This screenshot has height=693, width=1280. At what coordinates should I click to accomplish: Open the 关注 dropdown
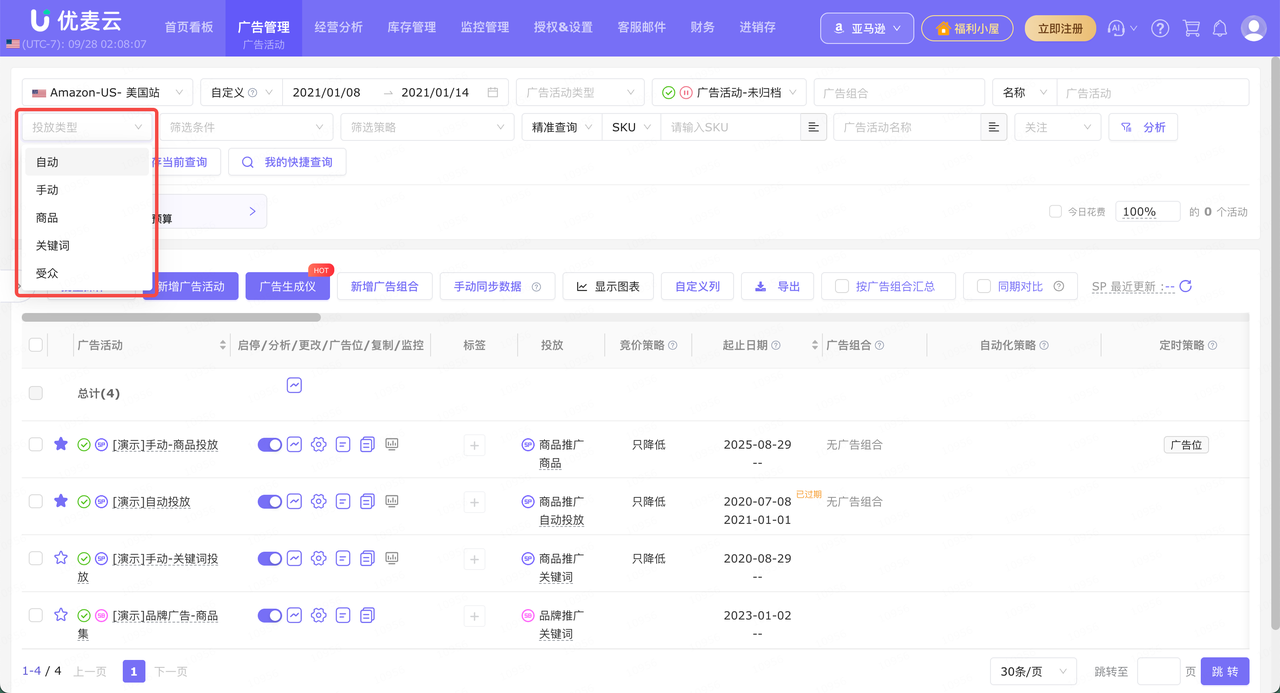(x=1057, y=127)
